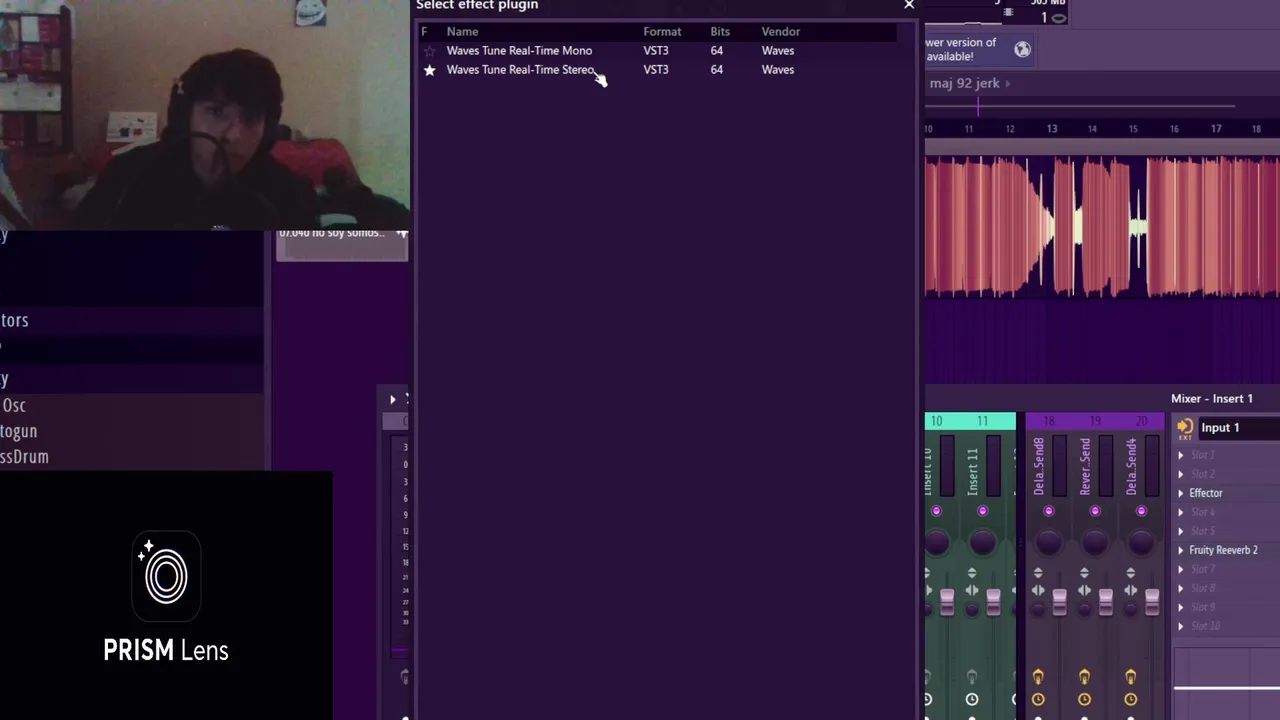Toggle orange track-arm icon on Rever..Send
This screenshot has width=1280, height=720.
(x=1084, y=677)
